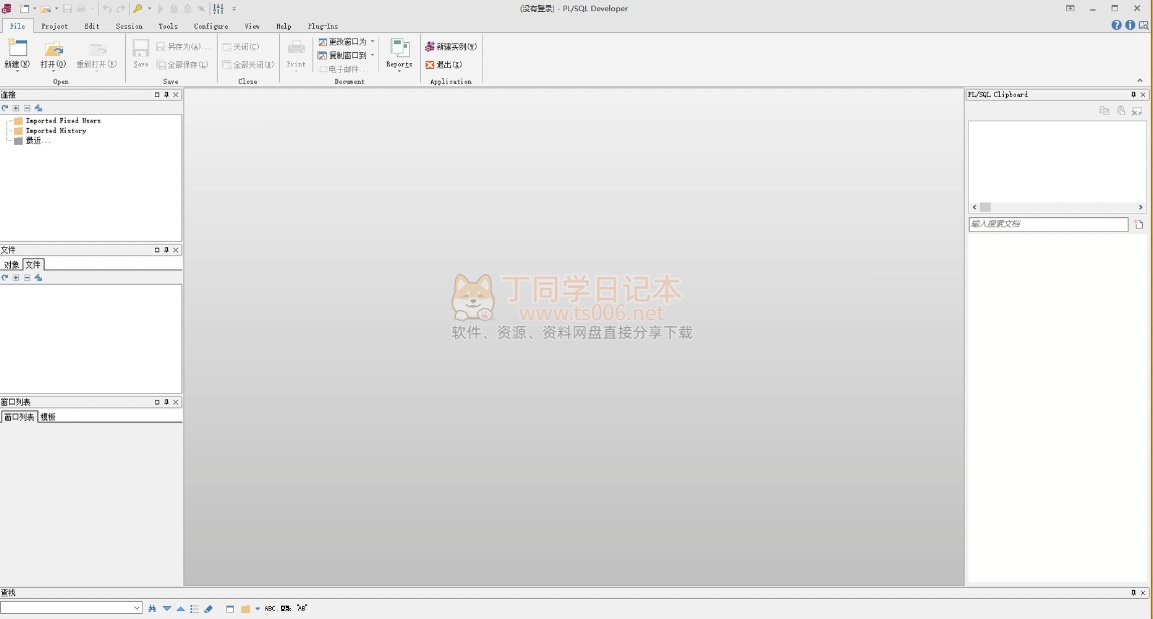Pin the window list (窗口列表) panel
1153x619 pixels.
(166, 402)
